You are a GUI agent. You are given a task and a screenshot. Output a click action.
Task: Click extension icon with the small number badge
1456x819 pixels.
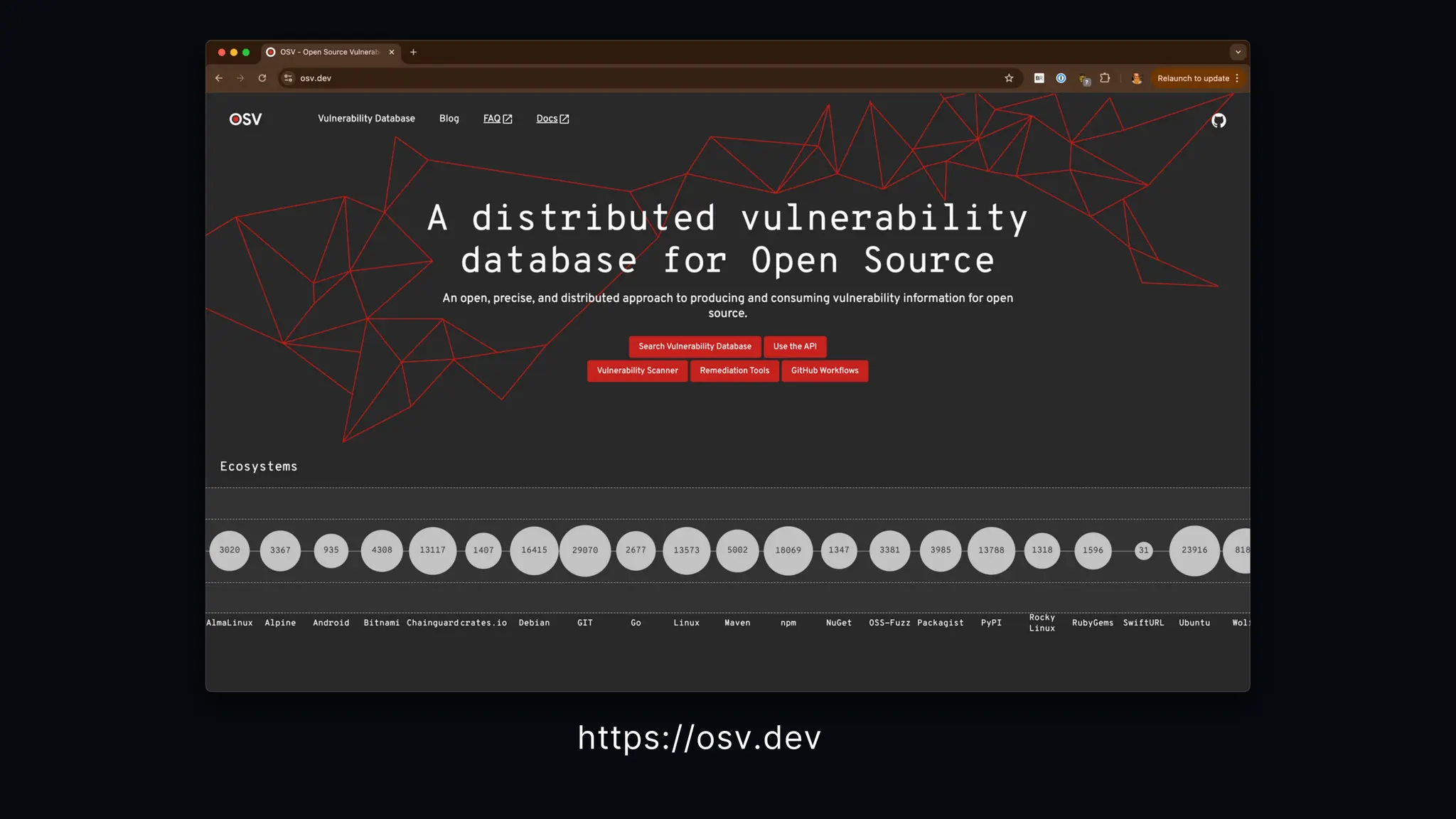1084,79
